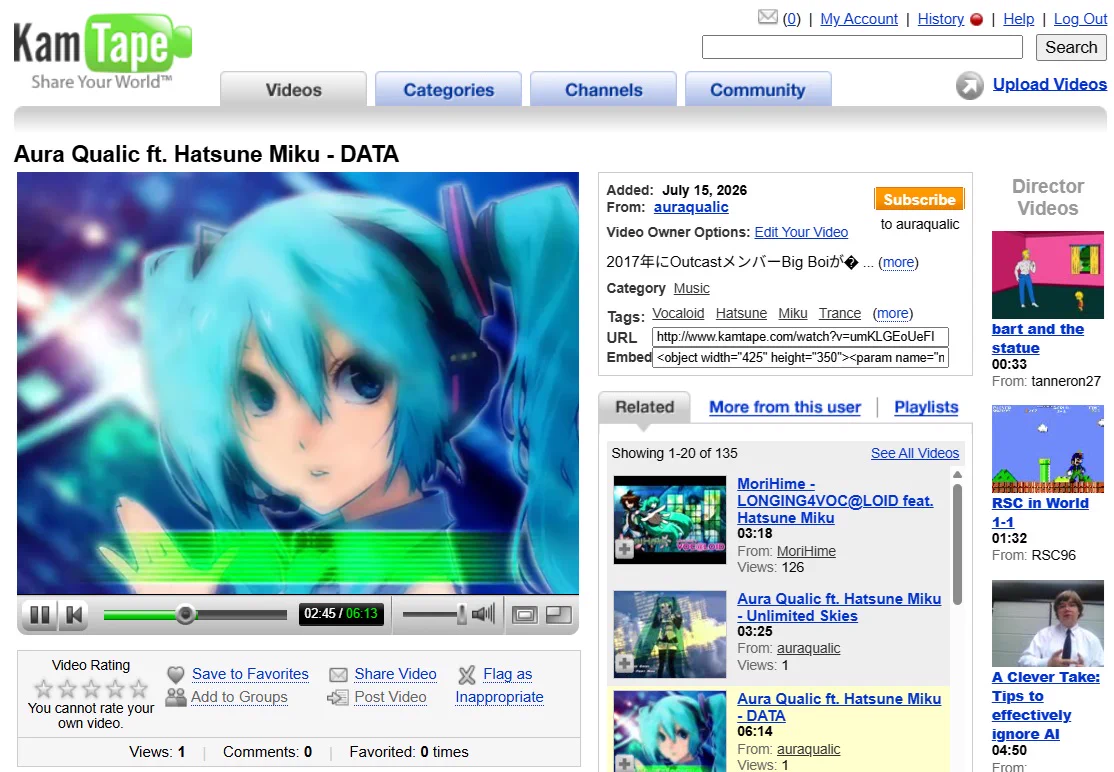Click the fifth rating star

click(139, 688)
